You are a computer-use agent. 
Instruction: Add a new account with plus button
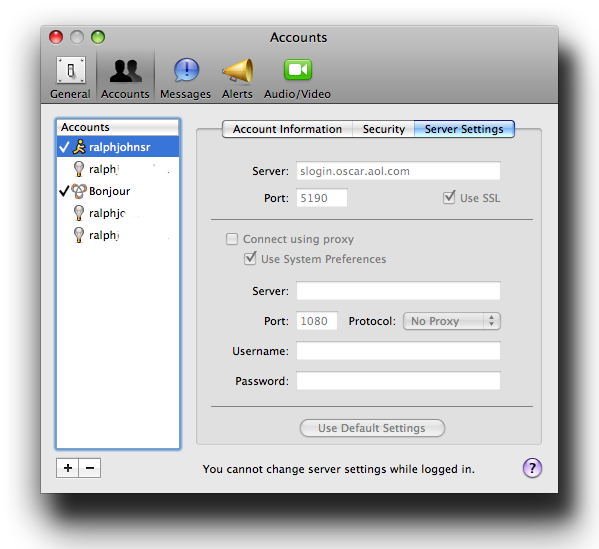(68, 468)
